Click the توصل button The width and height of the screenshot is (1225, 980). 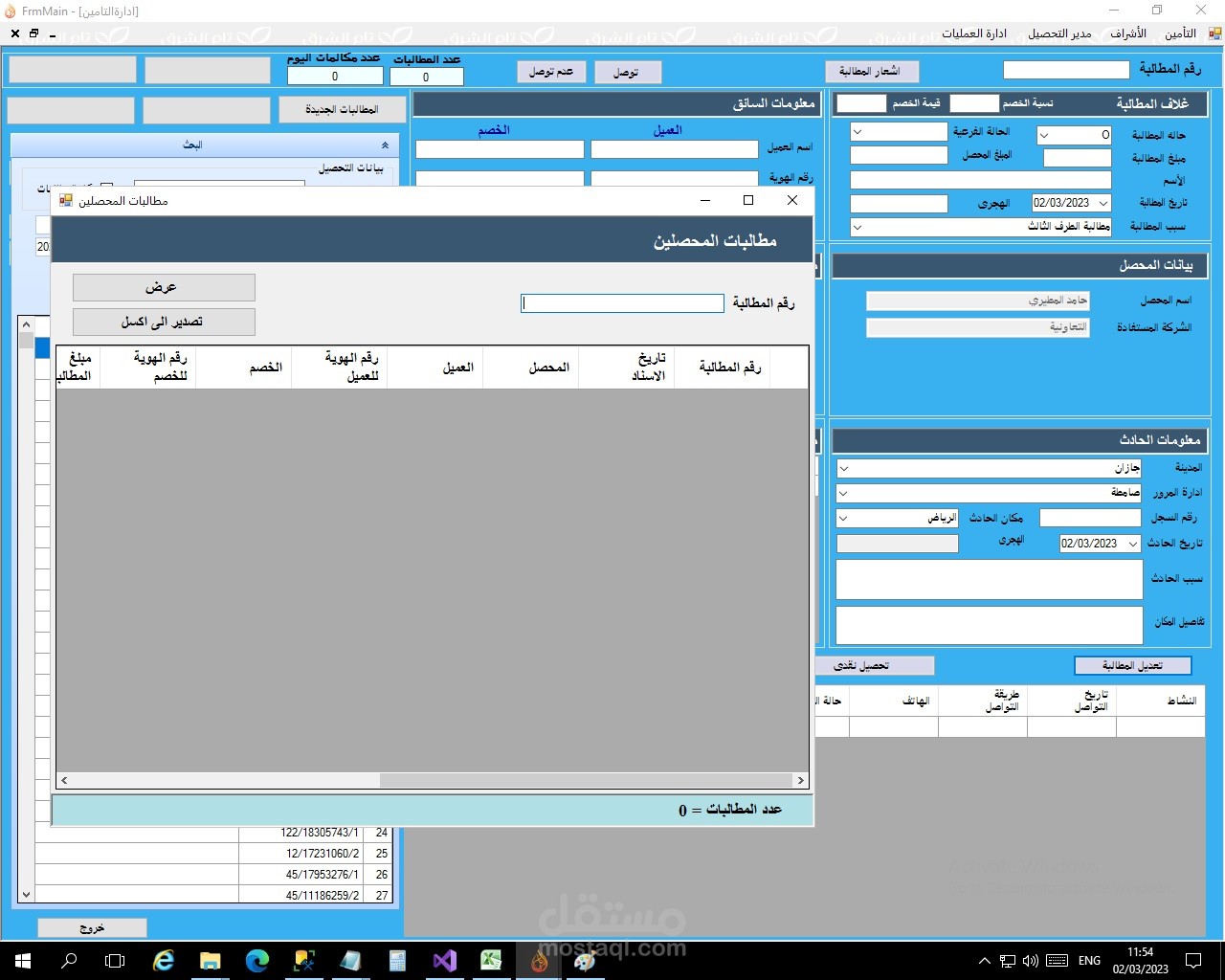click(x=629, y=72)
